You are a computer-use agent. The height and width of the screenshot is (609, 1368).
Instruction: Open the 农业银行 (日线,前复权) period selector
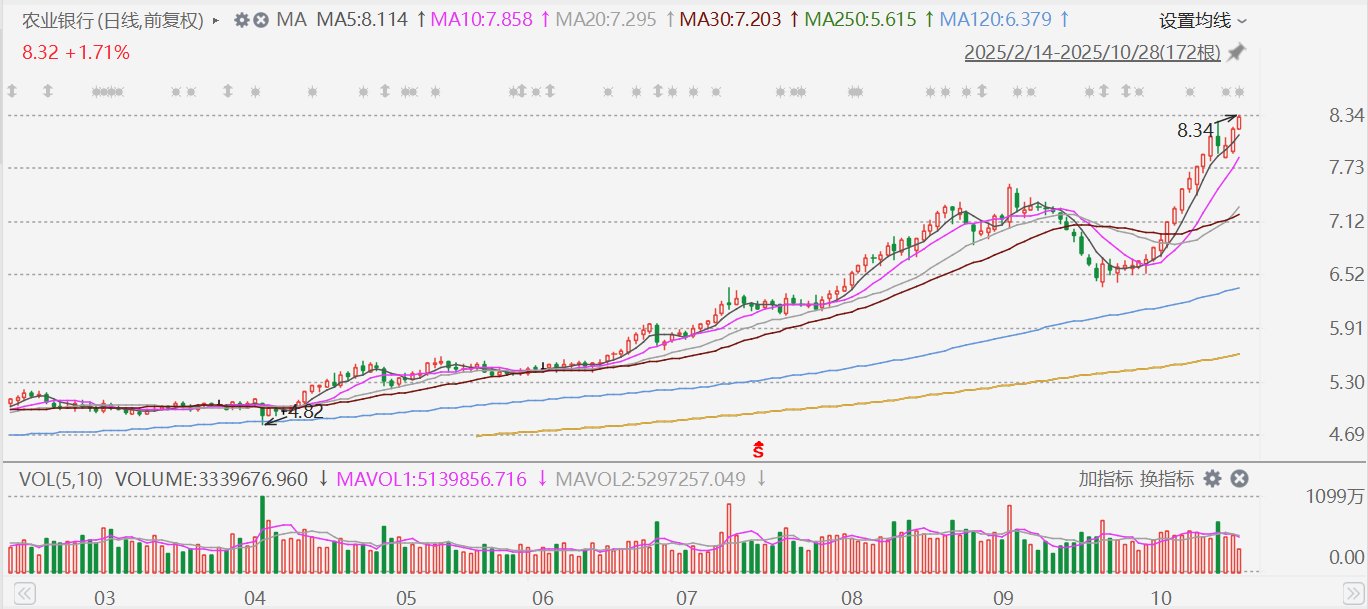112,20
